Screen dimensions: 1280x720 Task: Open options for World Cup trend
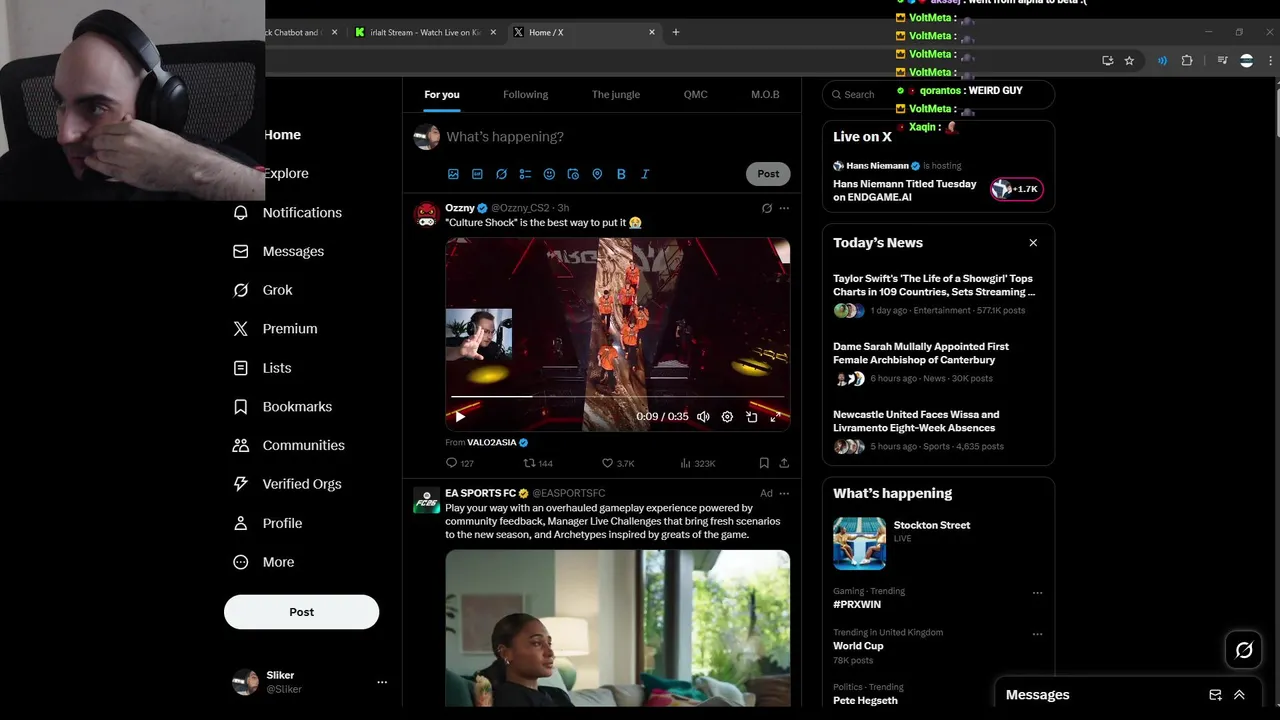coord(1037,634)
